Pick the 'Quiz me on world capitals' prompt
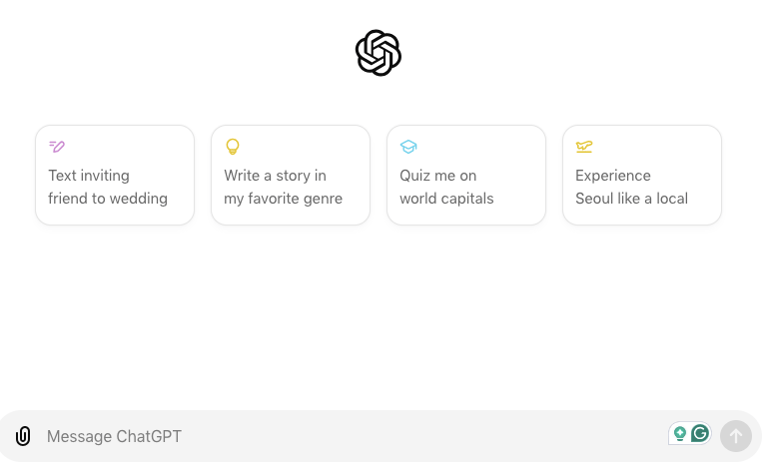768x471 pixels. click(466, 175)
